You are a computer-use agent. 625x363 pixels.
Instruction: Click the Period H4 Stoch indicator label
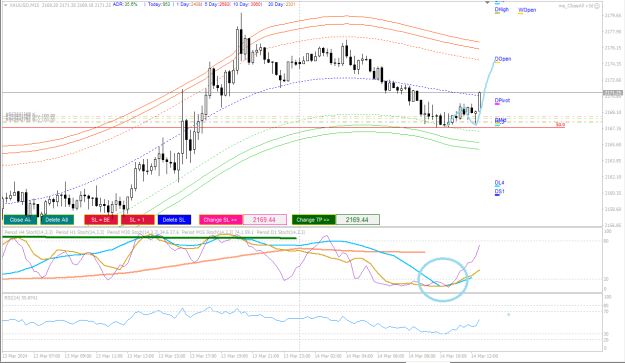pos(29,232)
